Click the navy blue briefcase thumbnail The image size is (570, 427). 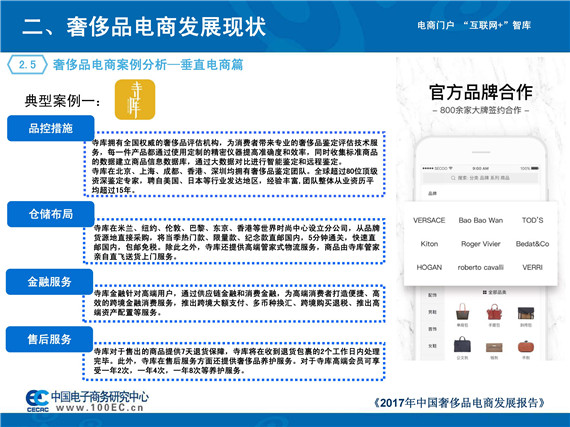pyautogui.click(x=462, y=344)
